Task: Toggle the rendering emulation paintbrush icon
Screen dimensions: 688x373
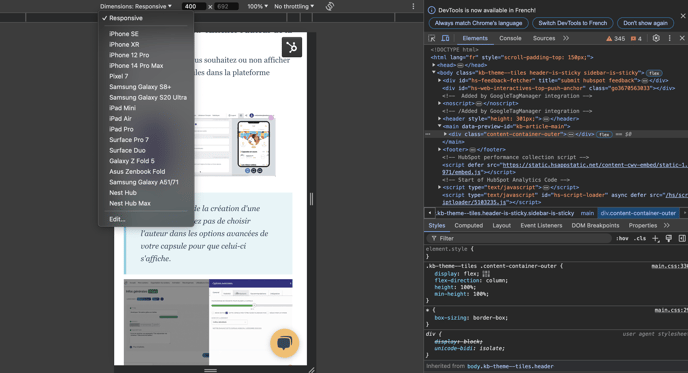Action: coord(669,238)
